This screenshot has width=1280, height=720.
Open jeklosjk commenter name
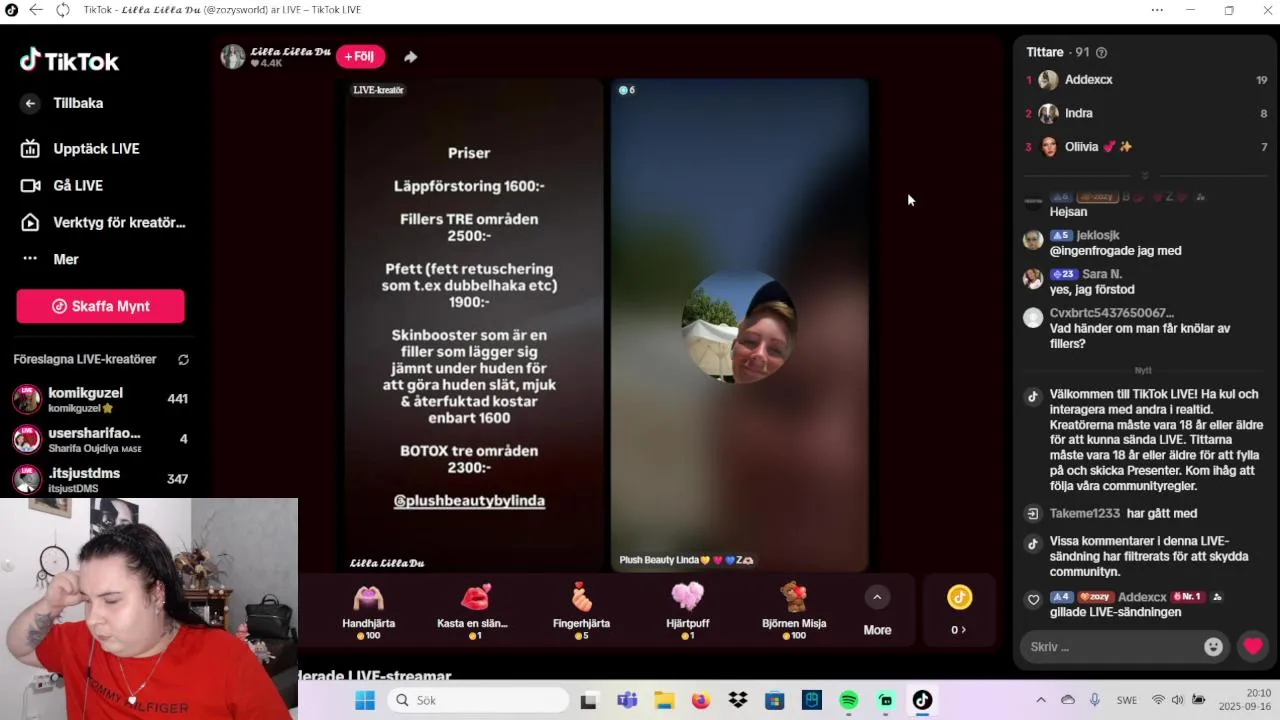coord(1098,235)
